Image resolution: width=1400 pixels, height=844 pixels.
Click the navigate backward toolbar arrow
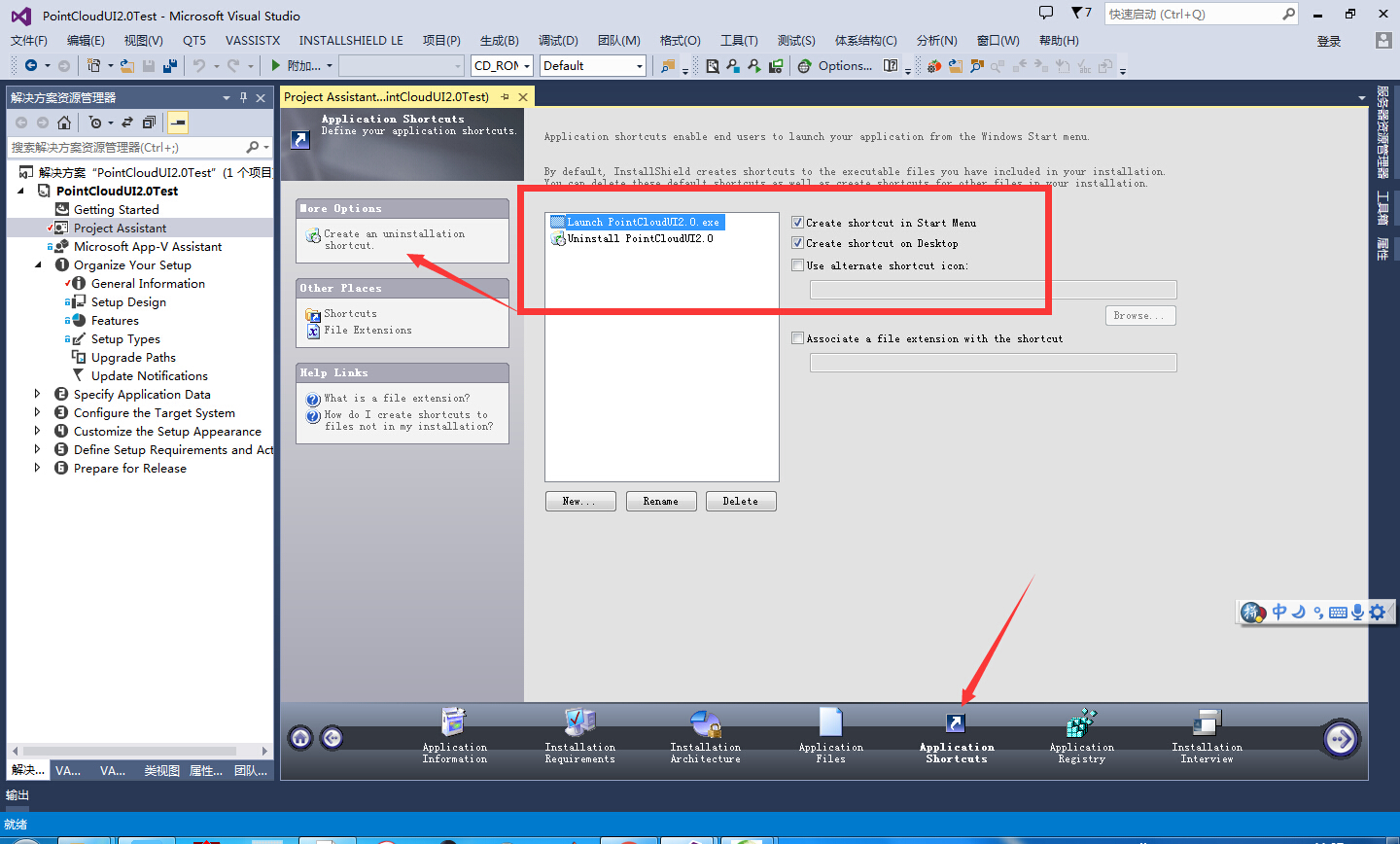31,65
